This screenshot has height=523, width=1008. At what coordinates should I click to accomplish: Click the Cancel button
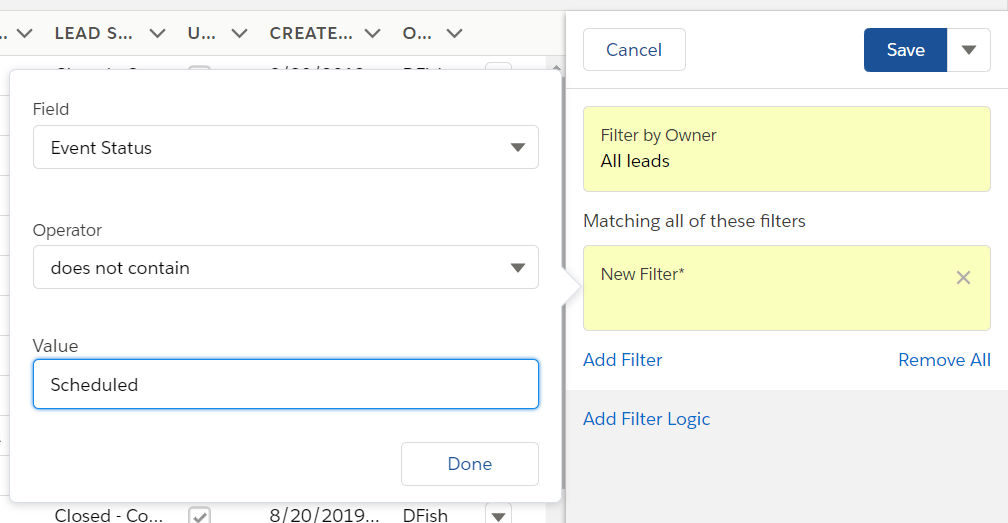pyautogui.click(x=634, y=50)
